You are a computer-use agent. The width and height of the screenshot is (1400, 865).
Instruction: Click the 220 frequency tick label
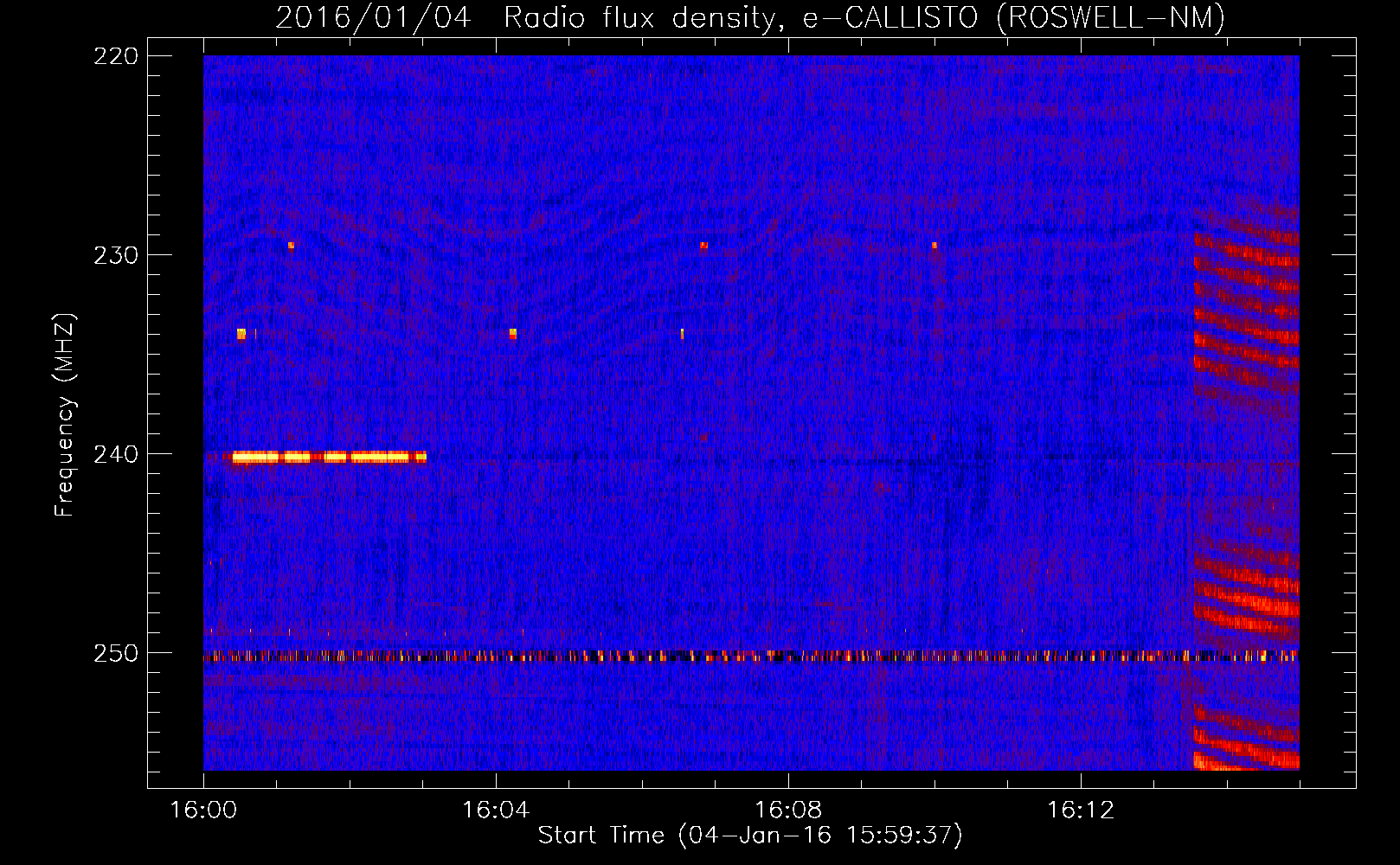pyautogui.click(x=116, y=56)
